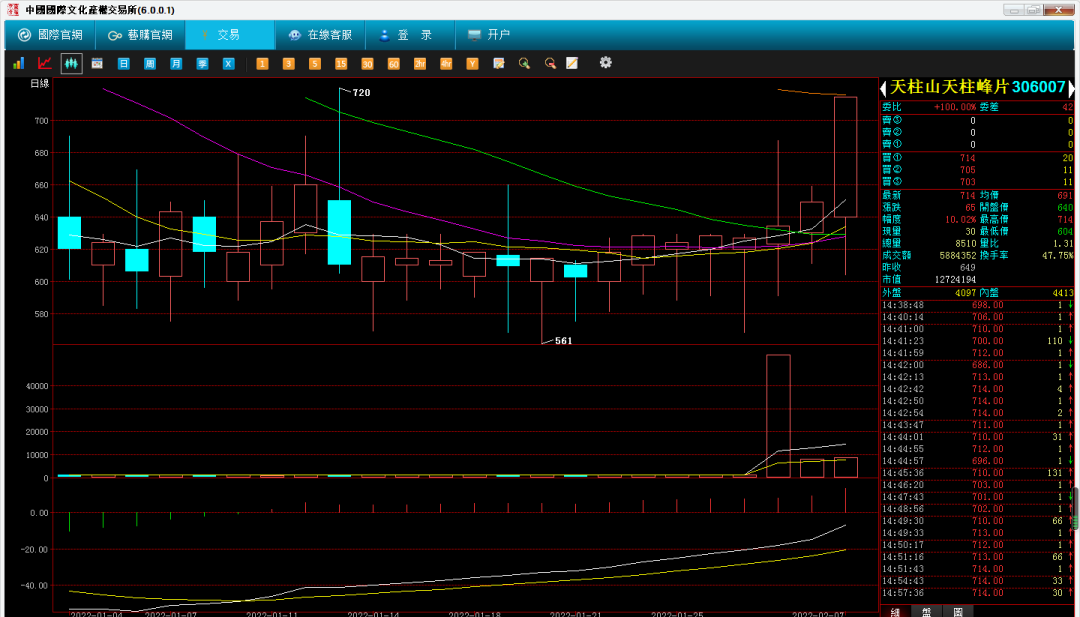This screenshot has height=617, width=1080.
Task: Select the trade row at 14:41:23
Action: click(977, 341)
